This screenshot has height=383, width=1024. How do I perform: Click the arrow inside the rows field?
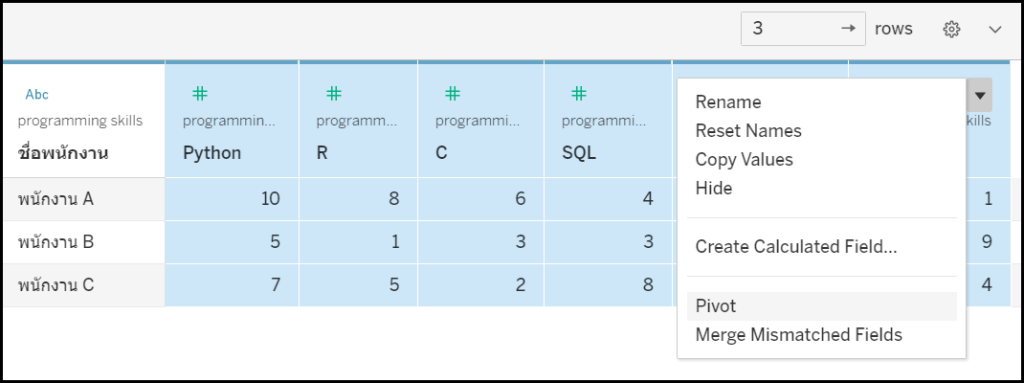click(x=848, y=29)
